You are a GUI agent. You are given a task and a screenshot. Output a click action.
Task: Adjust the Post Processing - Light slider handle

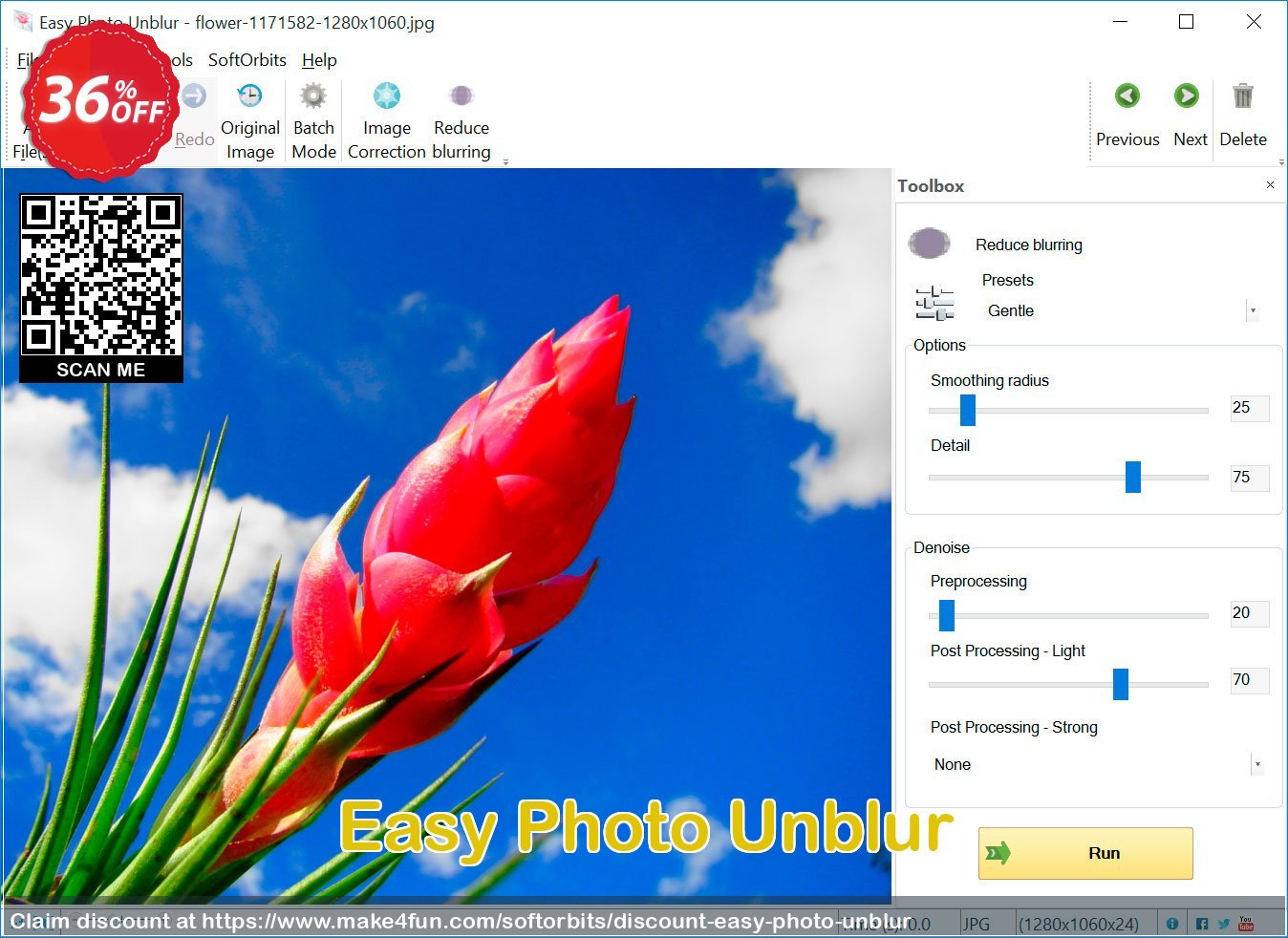tap(1121, 684)
